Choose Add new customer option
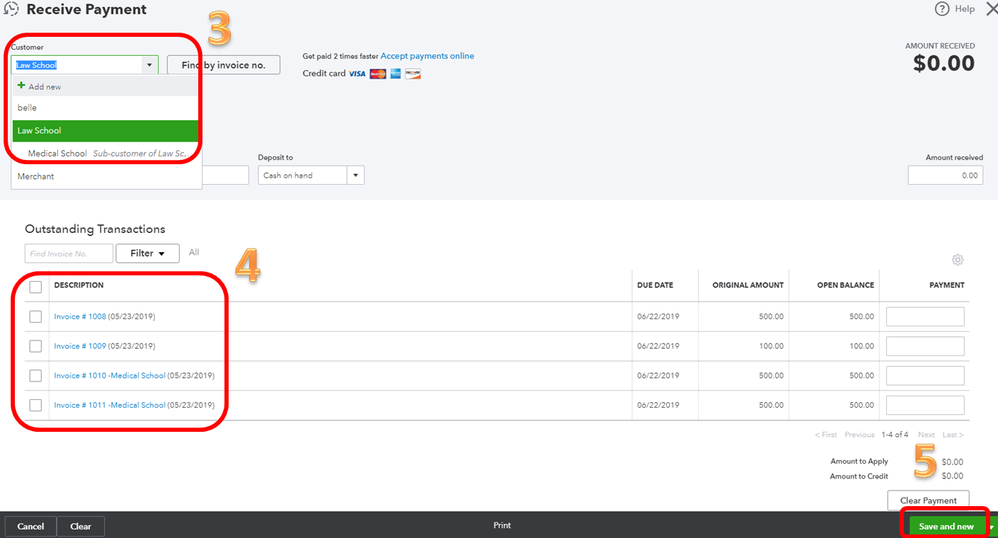 [x=105, y=86]
